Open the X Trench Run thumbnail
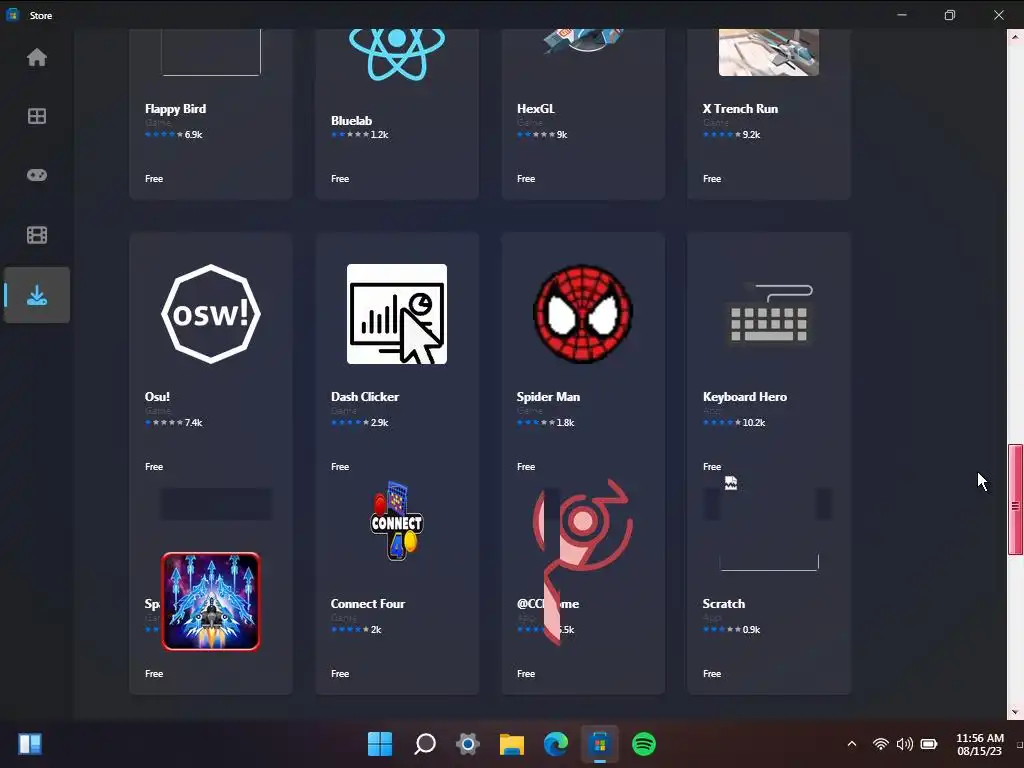 click(769, 52)
